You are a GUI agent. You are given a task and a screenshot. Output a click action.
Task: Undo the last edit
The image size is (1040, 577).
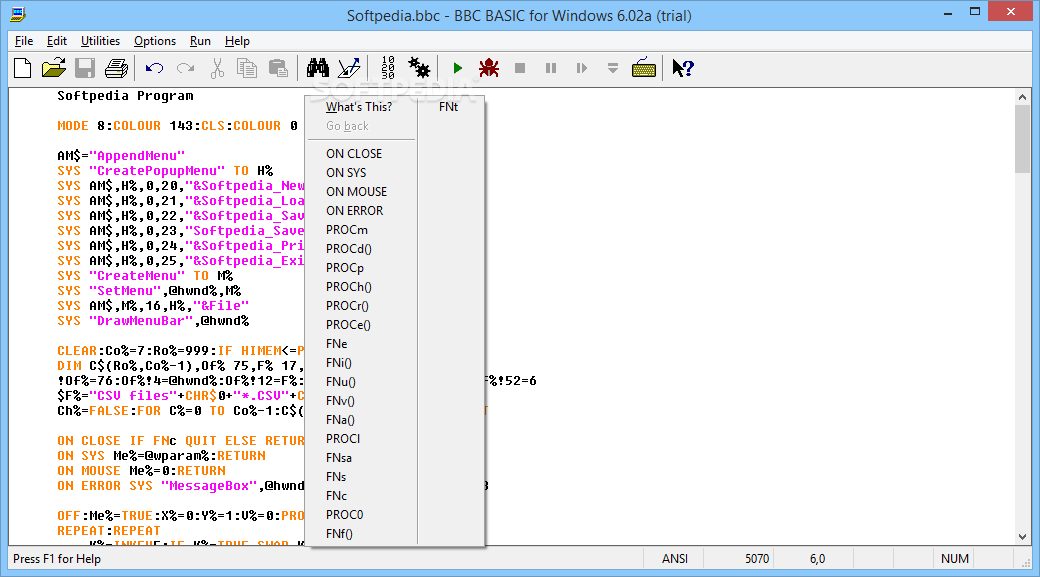tap(154, 68)
